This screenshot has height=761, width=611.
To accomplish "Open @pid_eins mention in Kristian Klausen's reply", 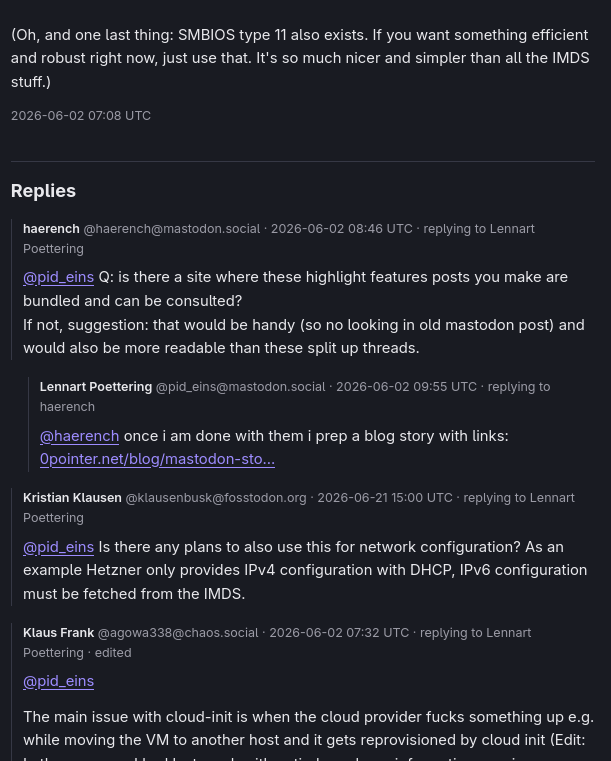I will [x=58, y=547].
